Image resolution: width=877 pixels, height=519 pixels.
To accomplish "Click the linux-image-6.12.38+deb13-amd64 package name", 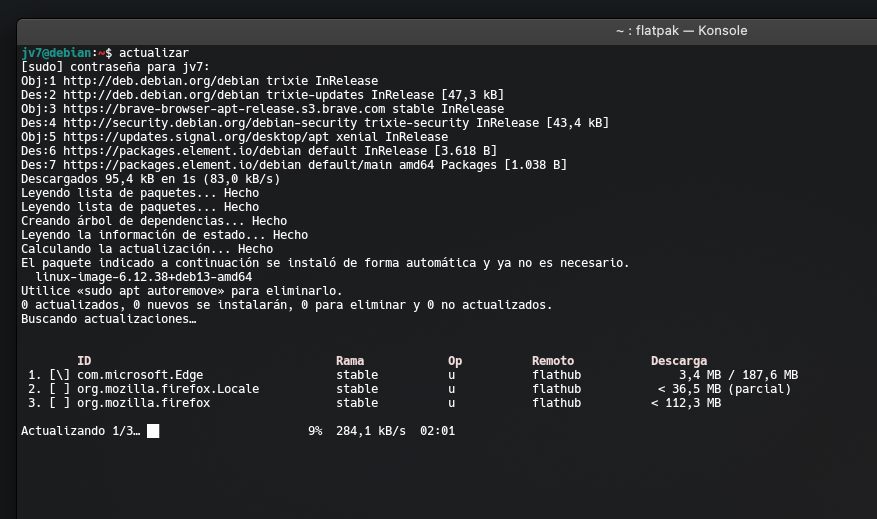I will click(x=144, y=277).
